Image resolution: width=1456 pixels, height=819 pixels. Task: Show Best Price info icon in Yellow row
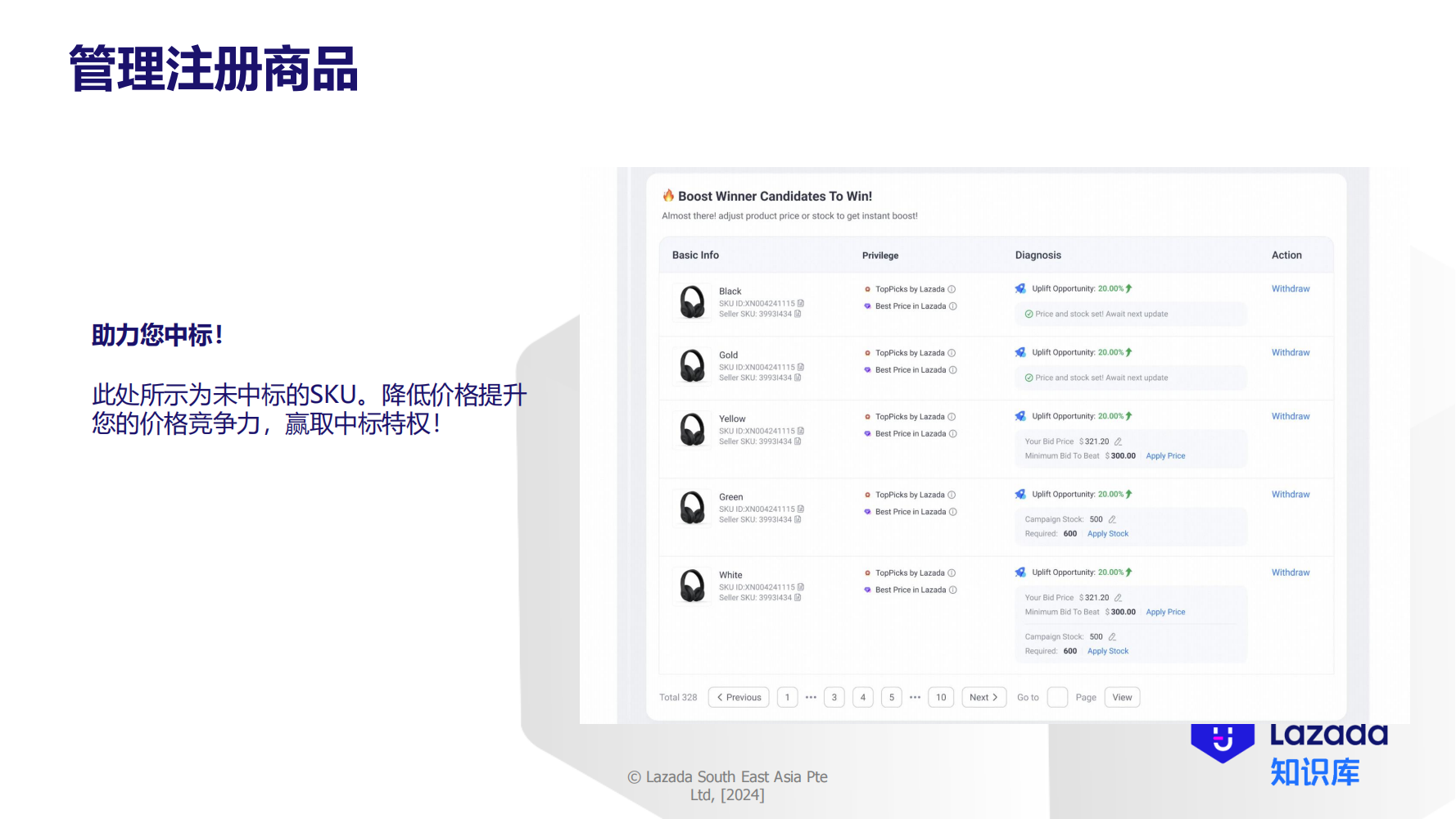(953, 434)
